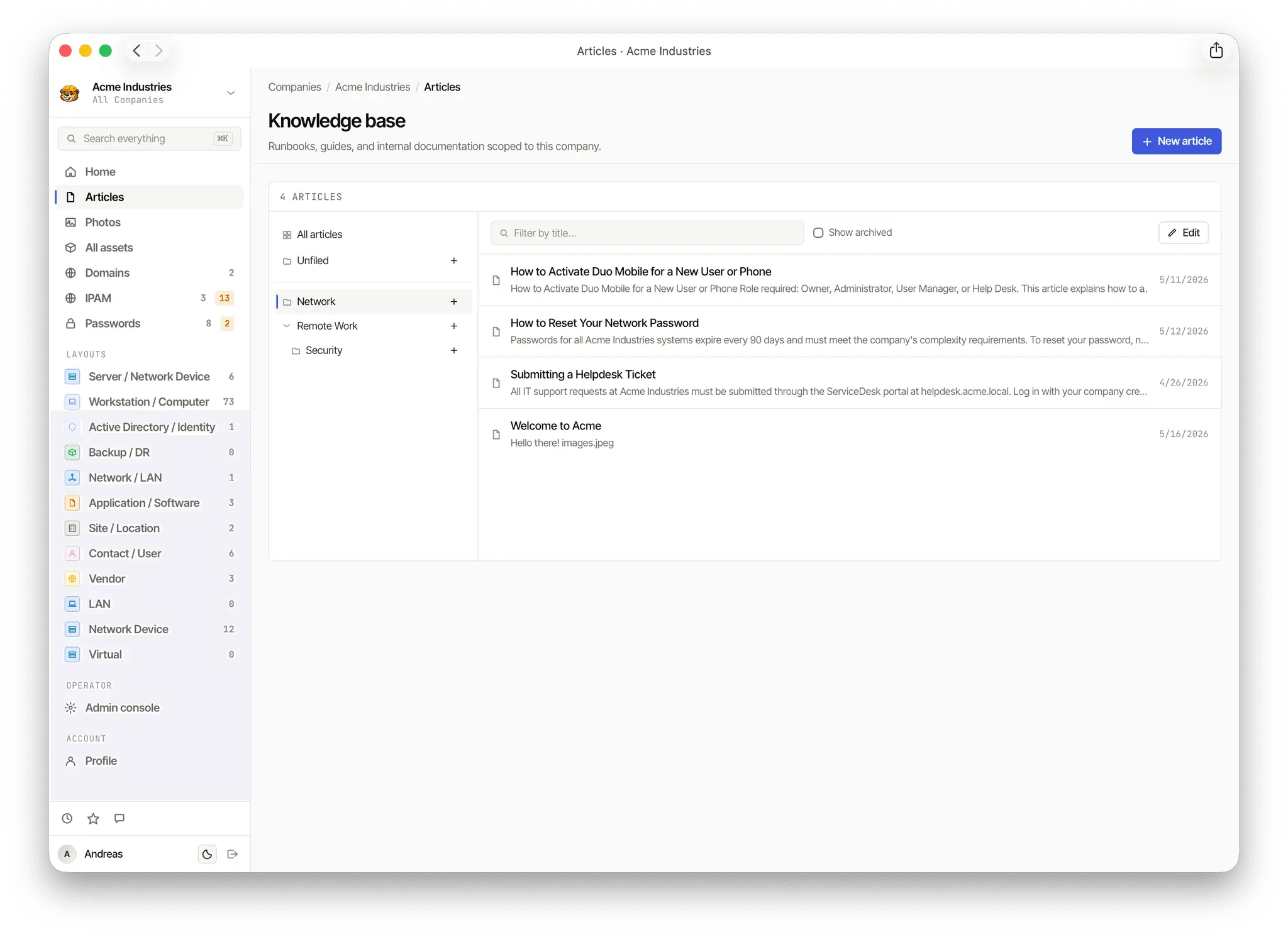Click the Workstation / Computer layout icon
This screenshot has height=937, width=1288.
point(72,401)
